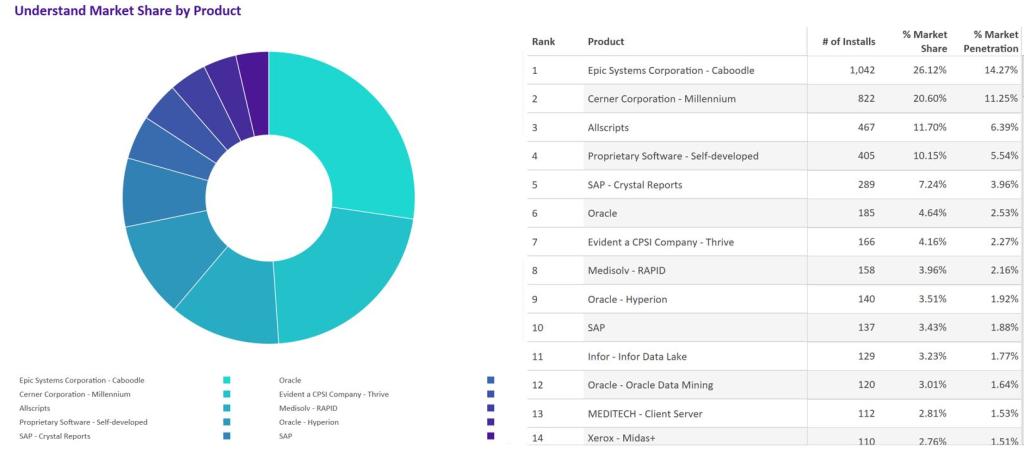Sort by % Market Share column header
This screenshot has width=1024, height=459.
[925, 41]
